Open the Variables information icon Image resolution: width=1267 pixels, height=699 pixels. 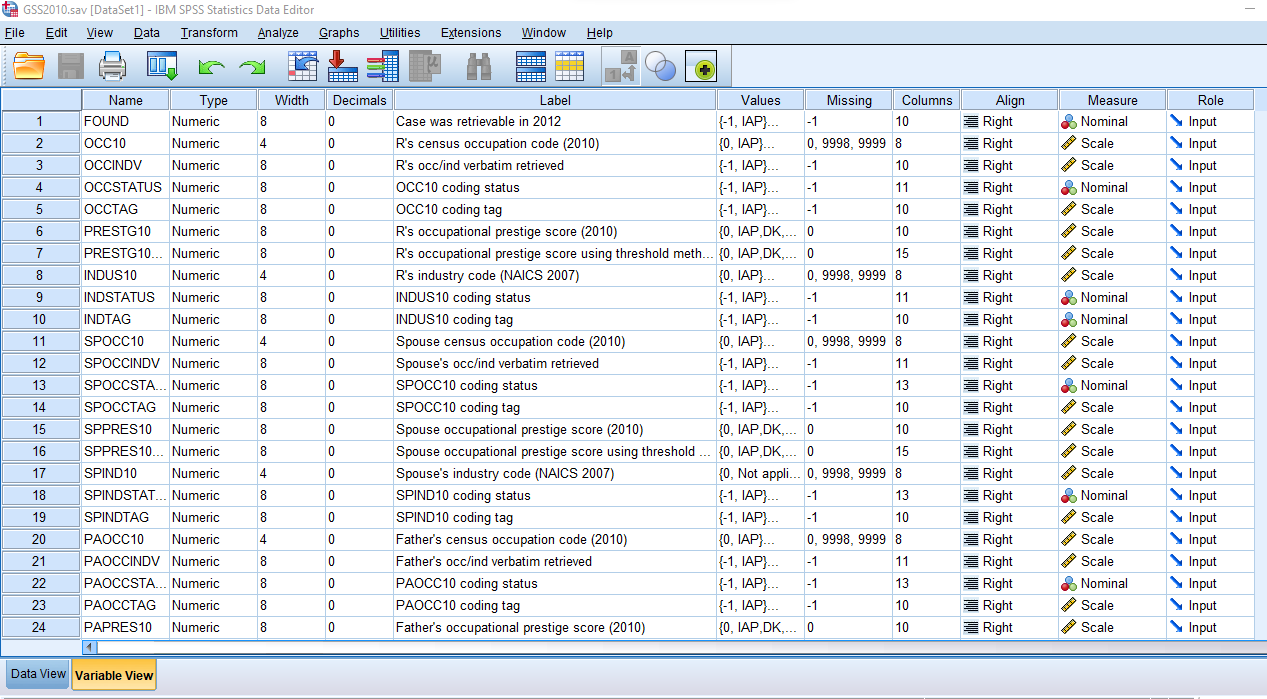pyautogui.click(x=381, y=66)
